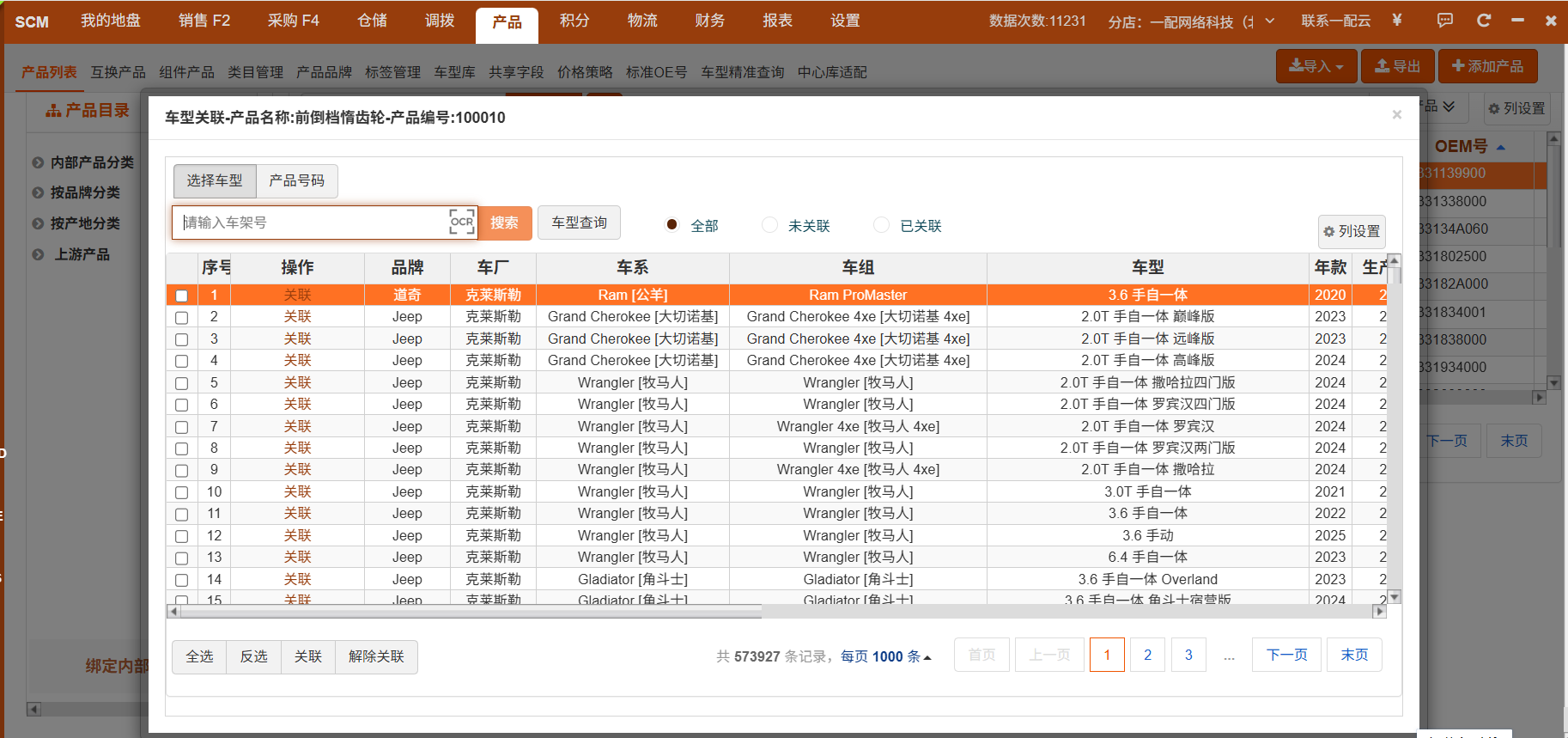Click 末页 in background product list
Viewport: 1568px width, 738px height.
tap(1514, 441)
